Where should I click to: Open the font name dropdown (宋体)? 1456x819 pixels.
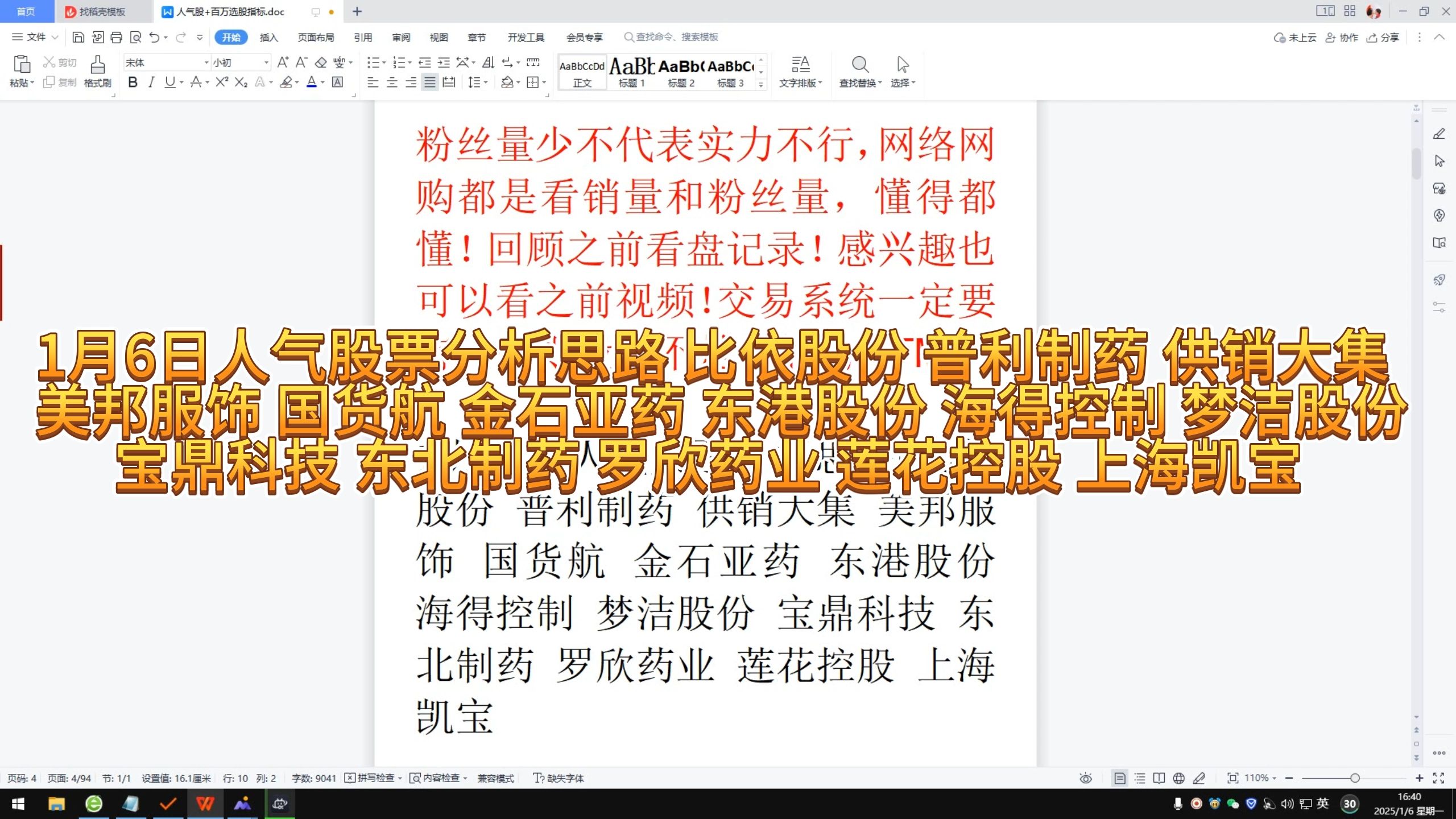coord(206,62)
